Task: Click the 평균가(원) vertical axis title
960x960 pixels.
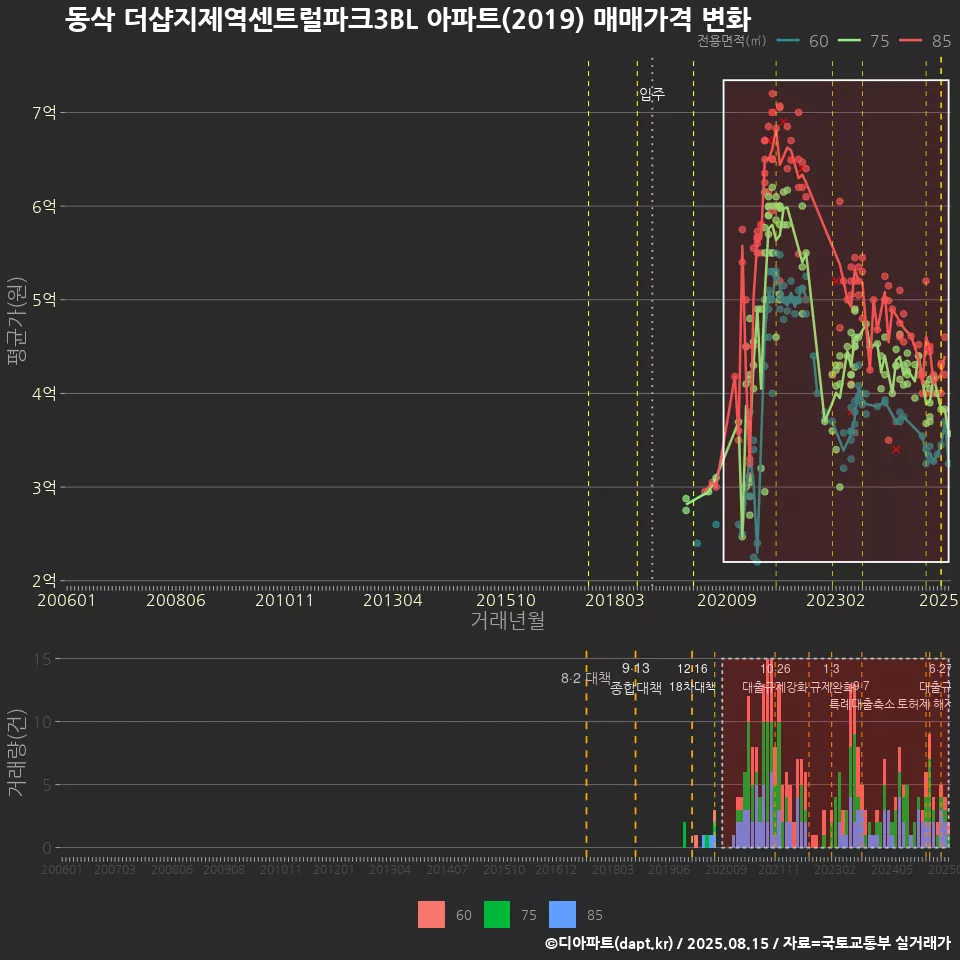Action: pyautogui.click(x=17, y=321)
